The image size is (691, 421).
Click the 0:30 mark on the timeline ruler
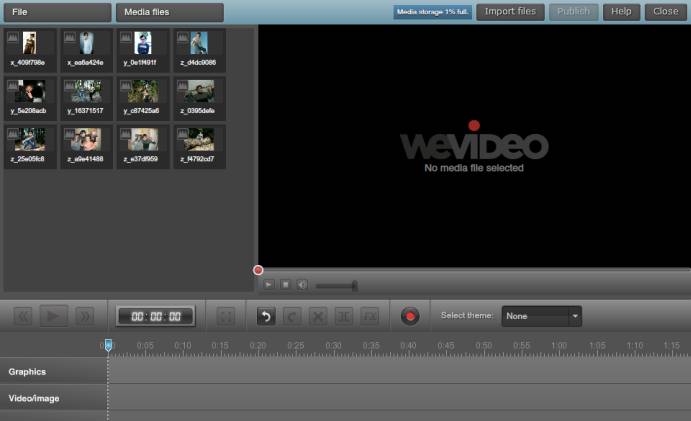(x=333, y=346)
